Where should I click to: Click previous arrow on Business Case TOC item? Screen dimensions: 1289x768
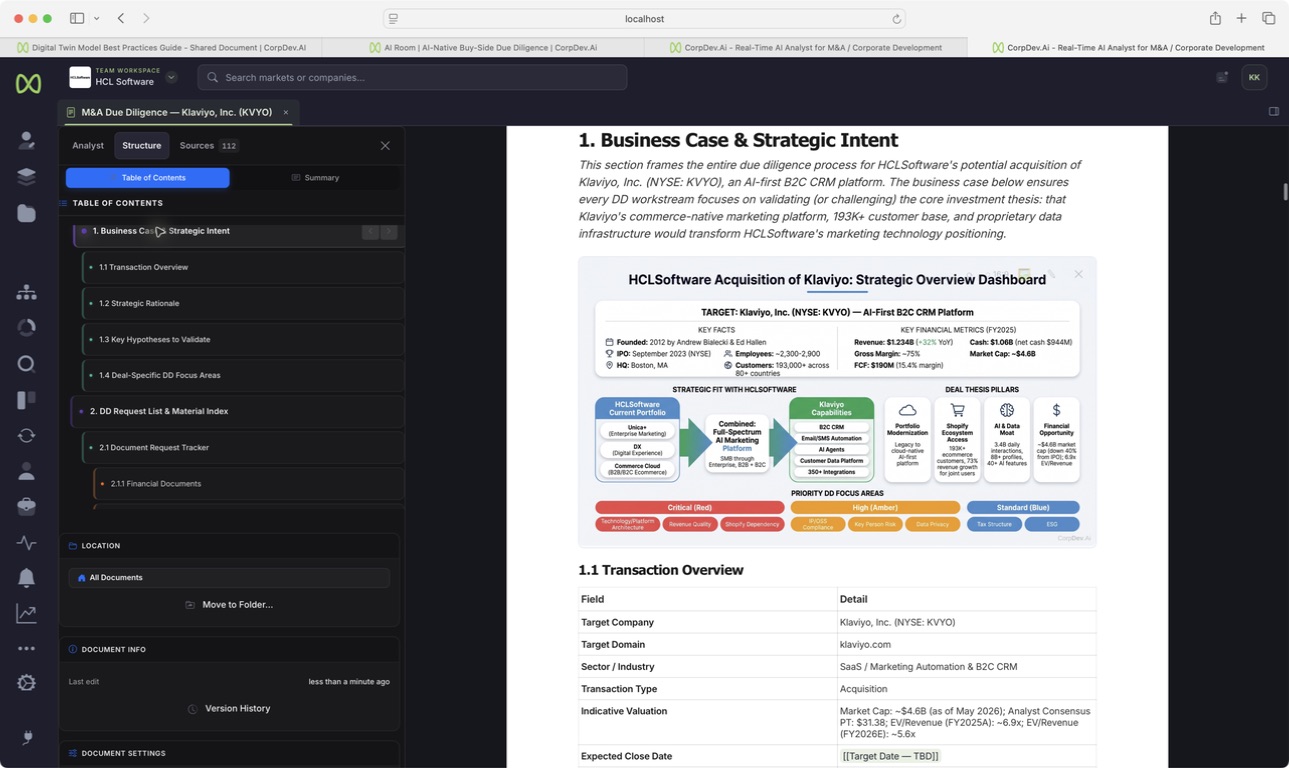coord(370,231)
